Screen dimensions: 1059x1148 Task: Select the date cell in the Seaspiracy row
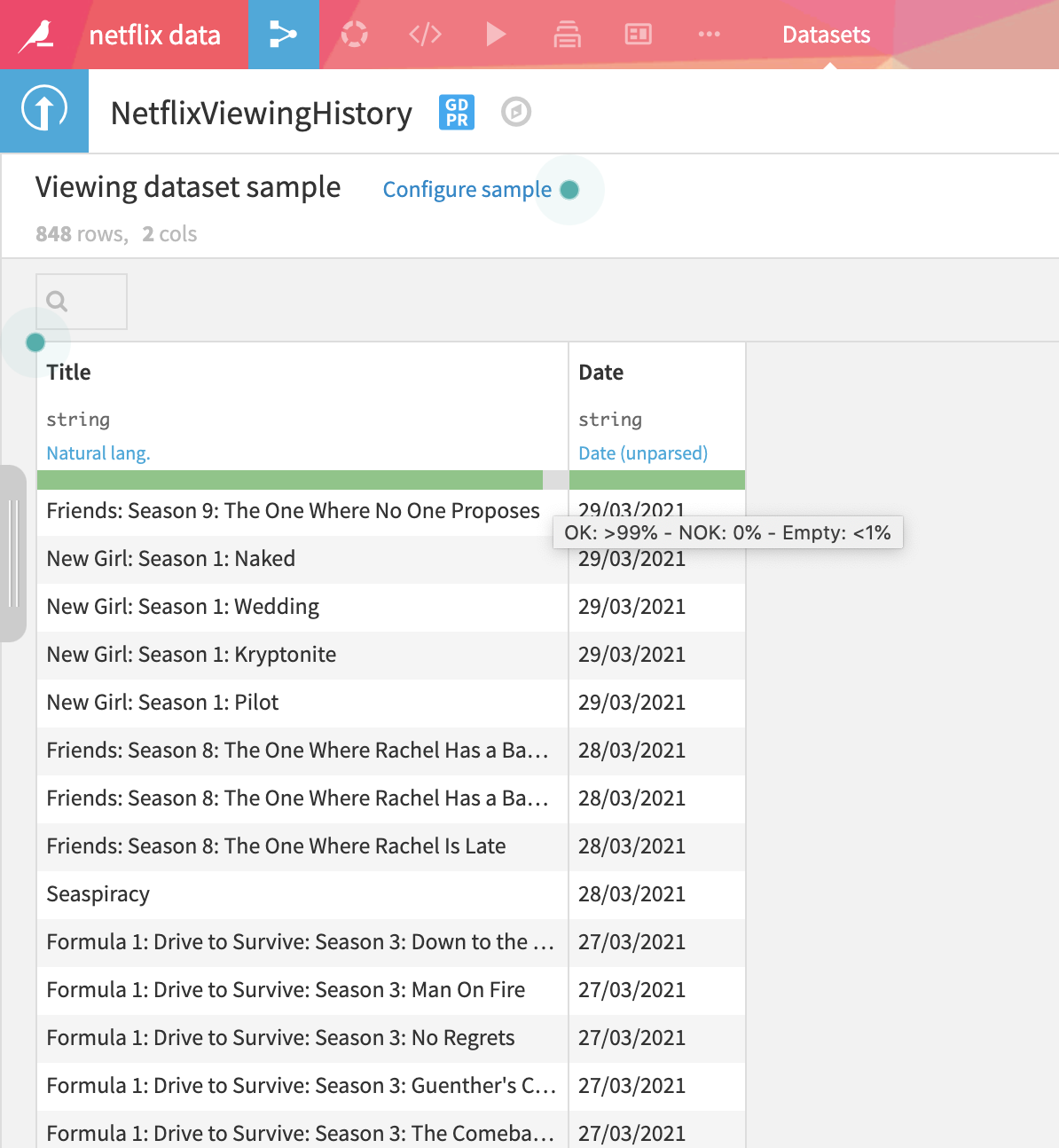657,894
